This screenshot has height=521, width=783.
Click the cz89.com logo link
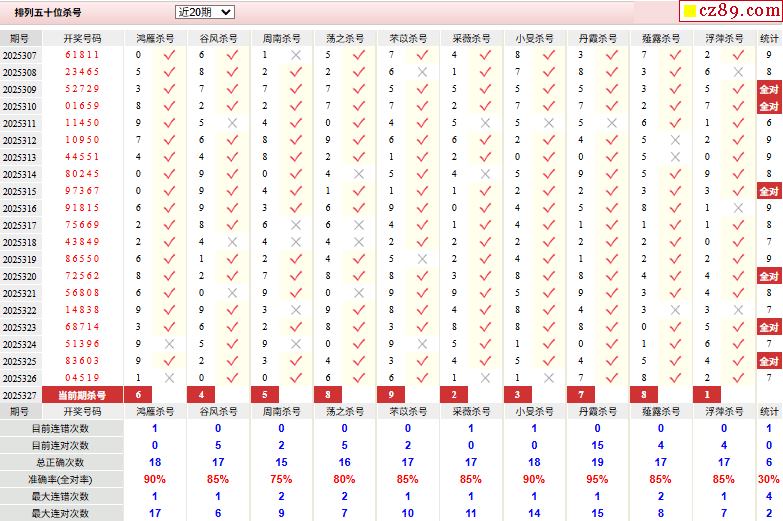tap(731, 10)
